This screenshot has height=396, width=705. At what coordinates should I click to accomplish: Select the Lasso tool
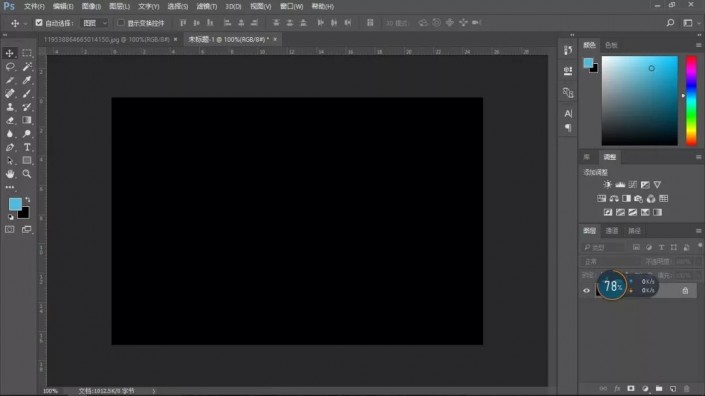coord(10,67)
